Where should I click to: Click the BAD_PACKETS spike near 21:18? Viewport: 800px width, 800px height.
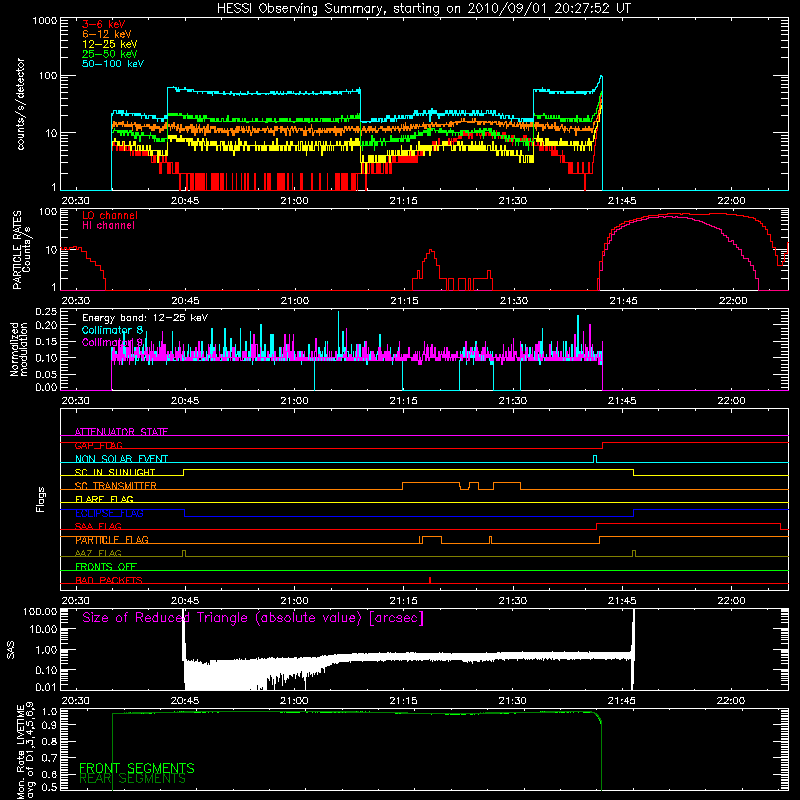430,580
